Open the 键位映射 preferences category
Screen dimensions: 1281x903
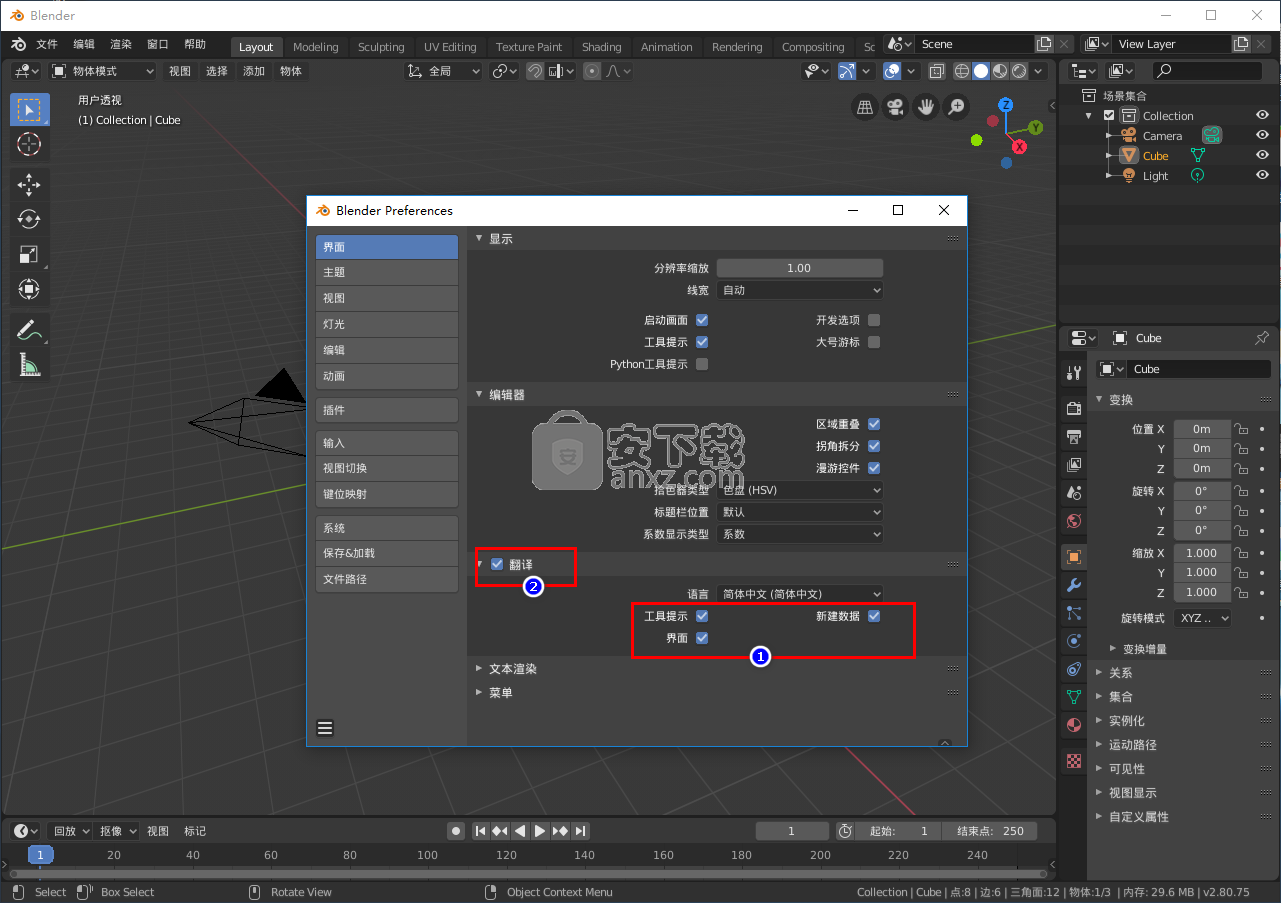(x=387, y=494)
